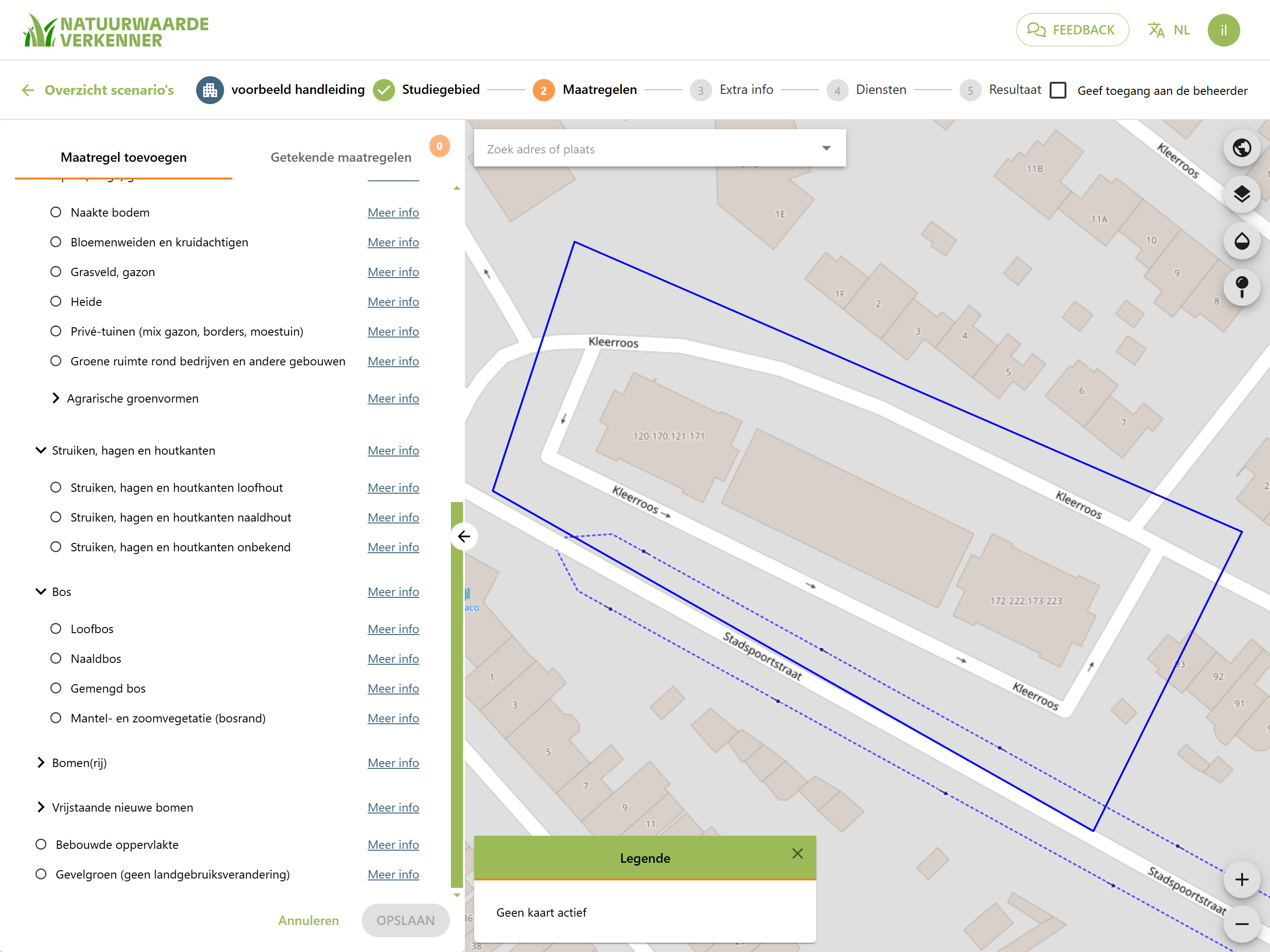
Task: Select Bebouwde oppervlakte radio option
Action: coord(41,845)
